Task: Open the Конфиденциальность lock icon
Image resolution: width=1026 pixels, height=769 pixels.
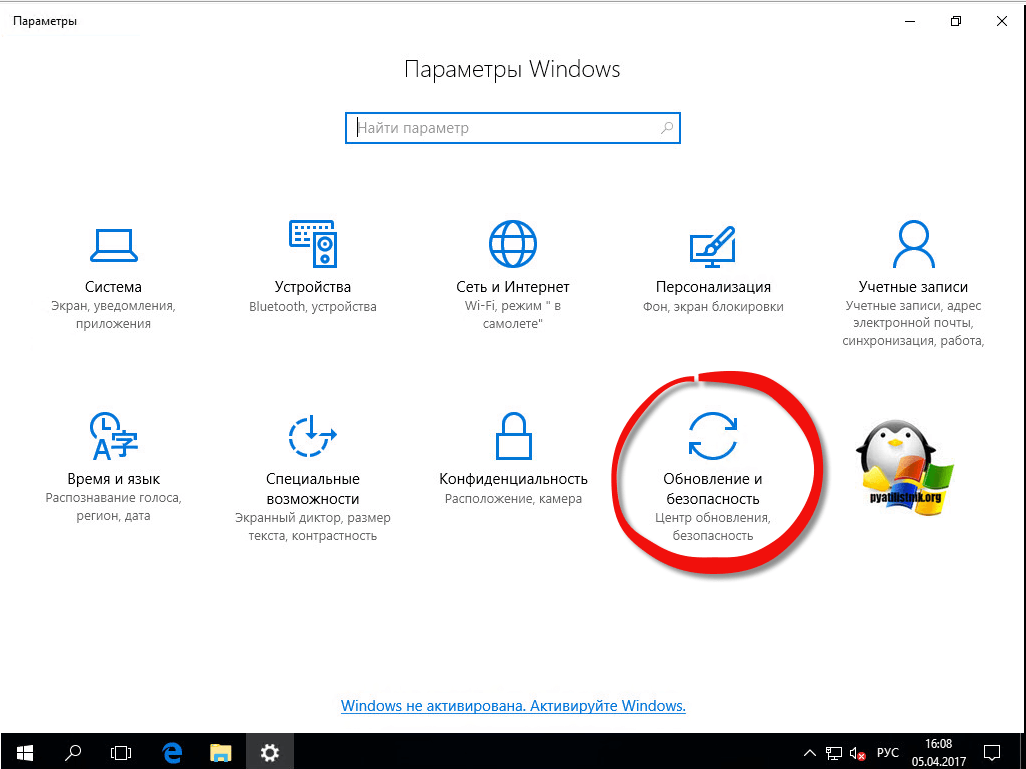Action: click(512, 435)
